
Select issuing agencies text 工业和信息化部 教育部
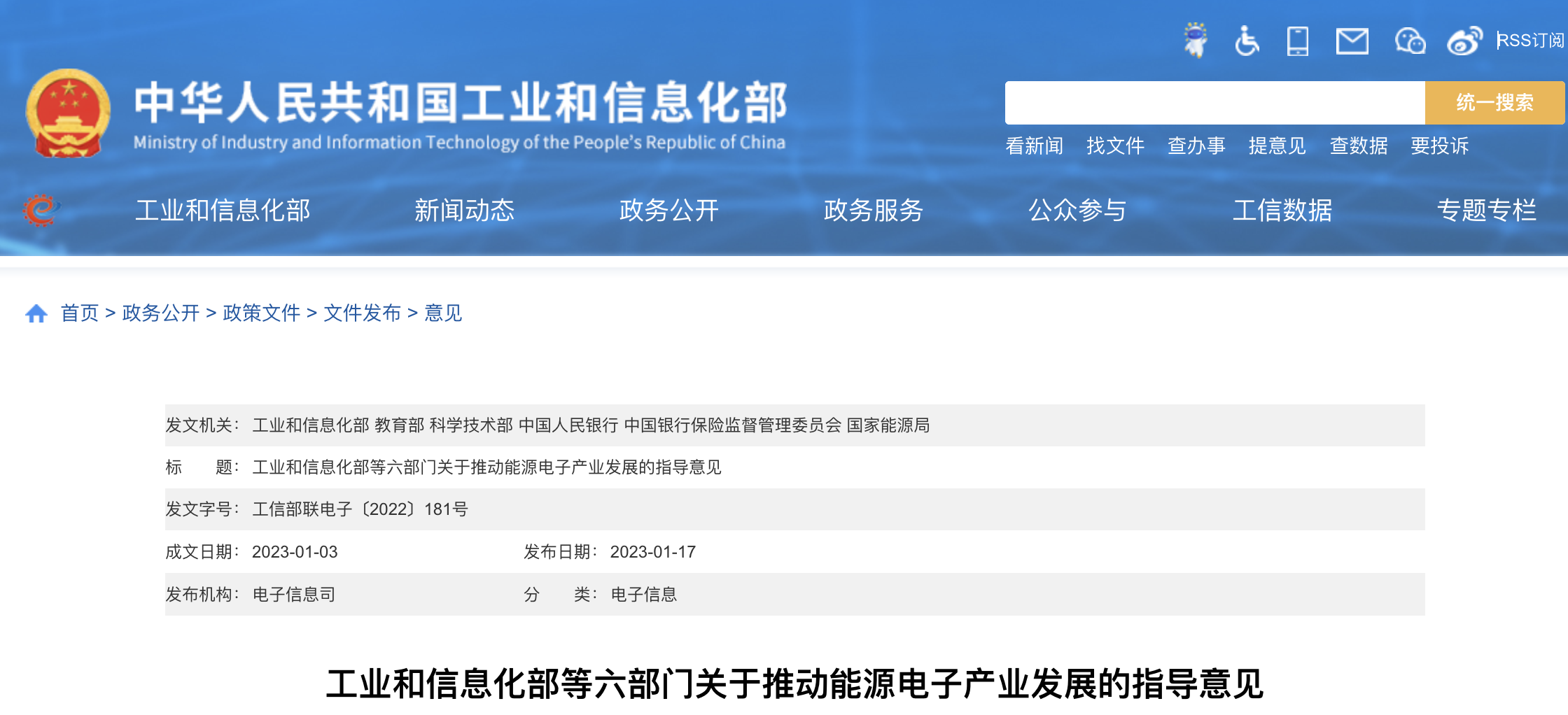338,425
